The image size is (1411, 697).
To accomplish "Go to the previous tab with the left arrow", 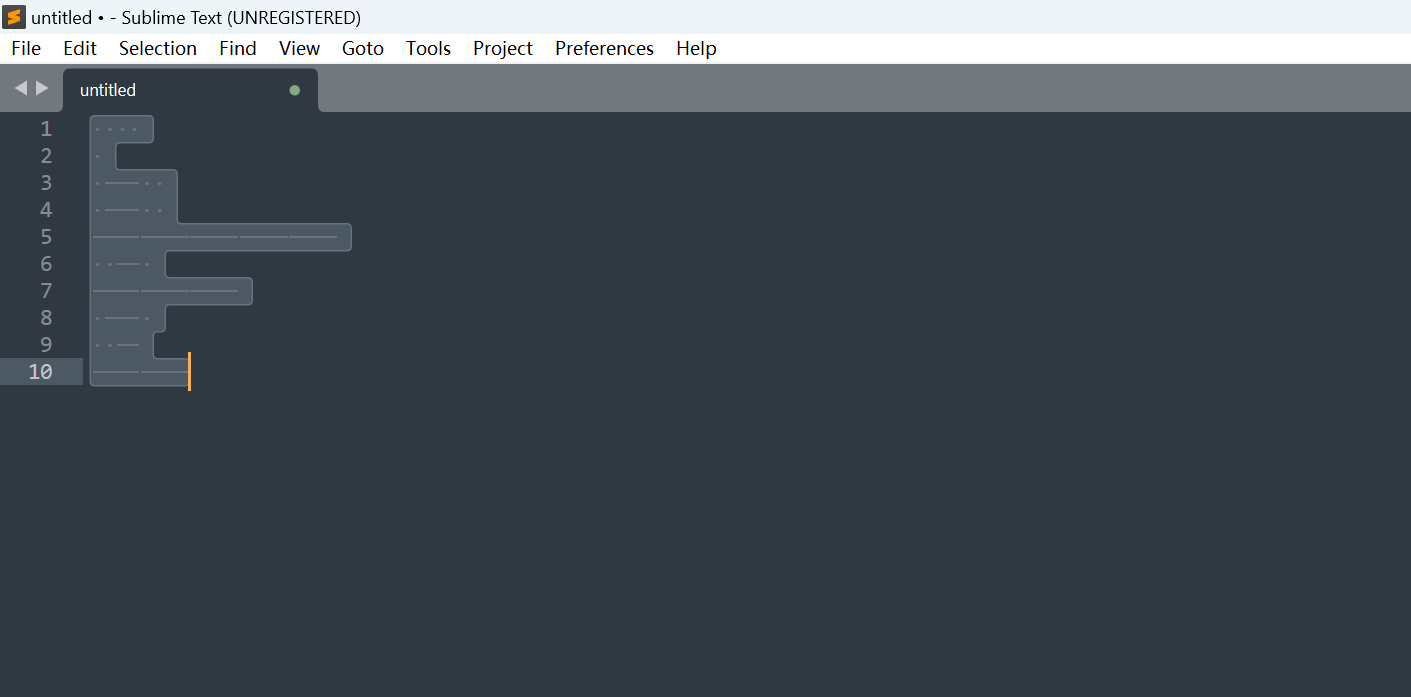I will (20, 88).
